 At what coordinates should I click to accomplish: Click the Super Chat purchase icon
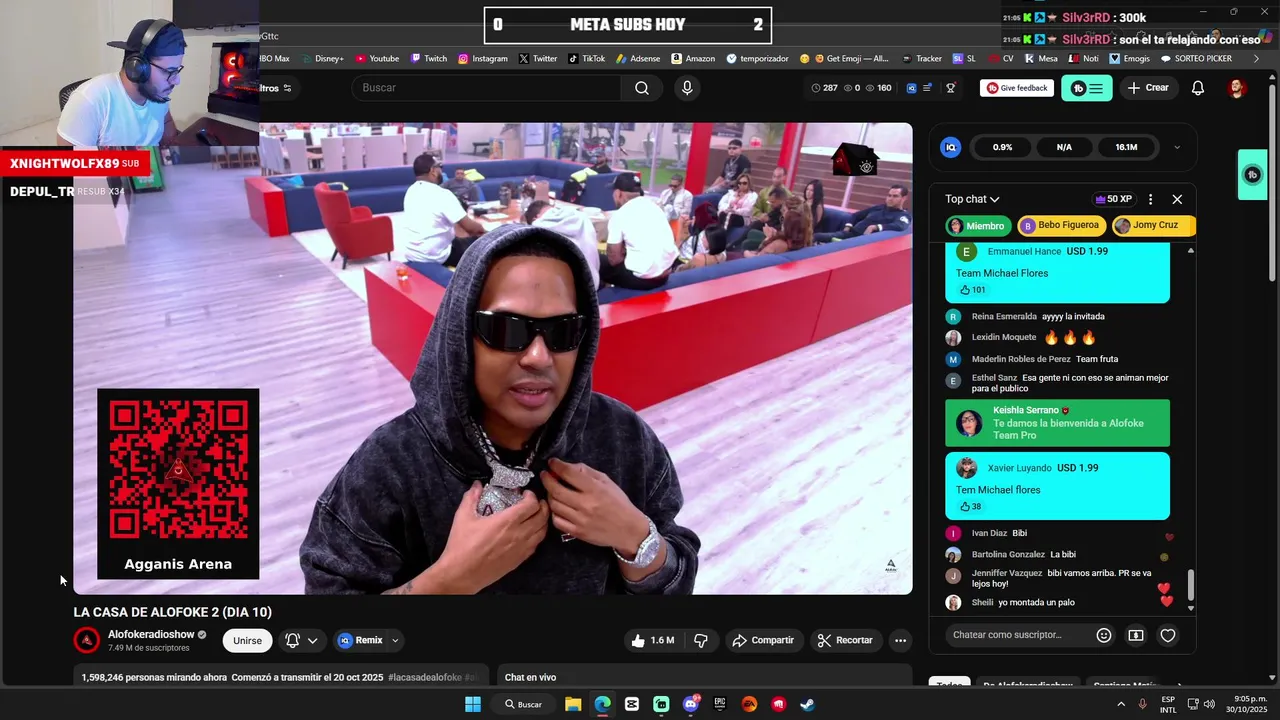(x=1136, y=635)
